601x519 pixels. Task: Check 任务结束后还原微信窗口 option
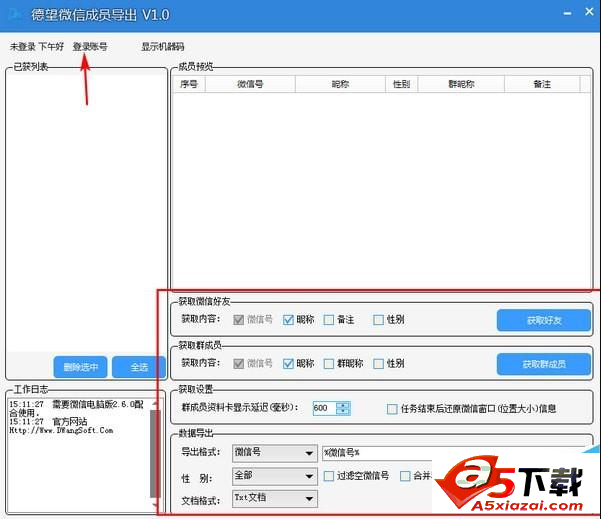(x=392, y=409)
